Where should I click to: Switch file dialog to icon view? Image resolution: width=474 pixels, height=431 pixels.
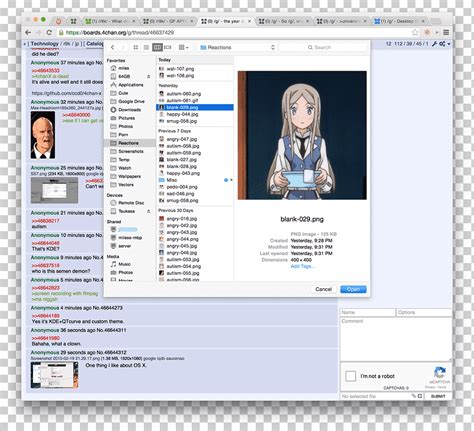tap(136, 47)
